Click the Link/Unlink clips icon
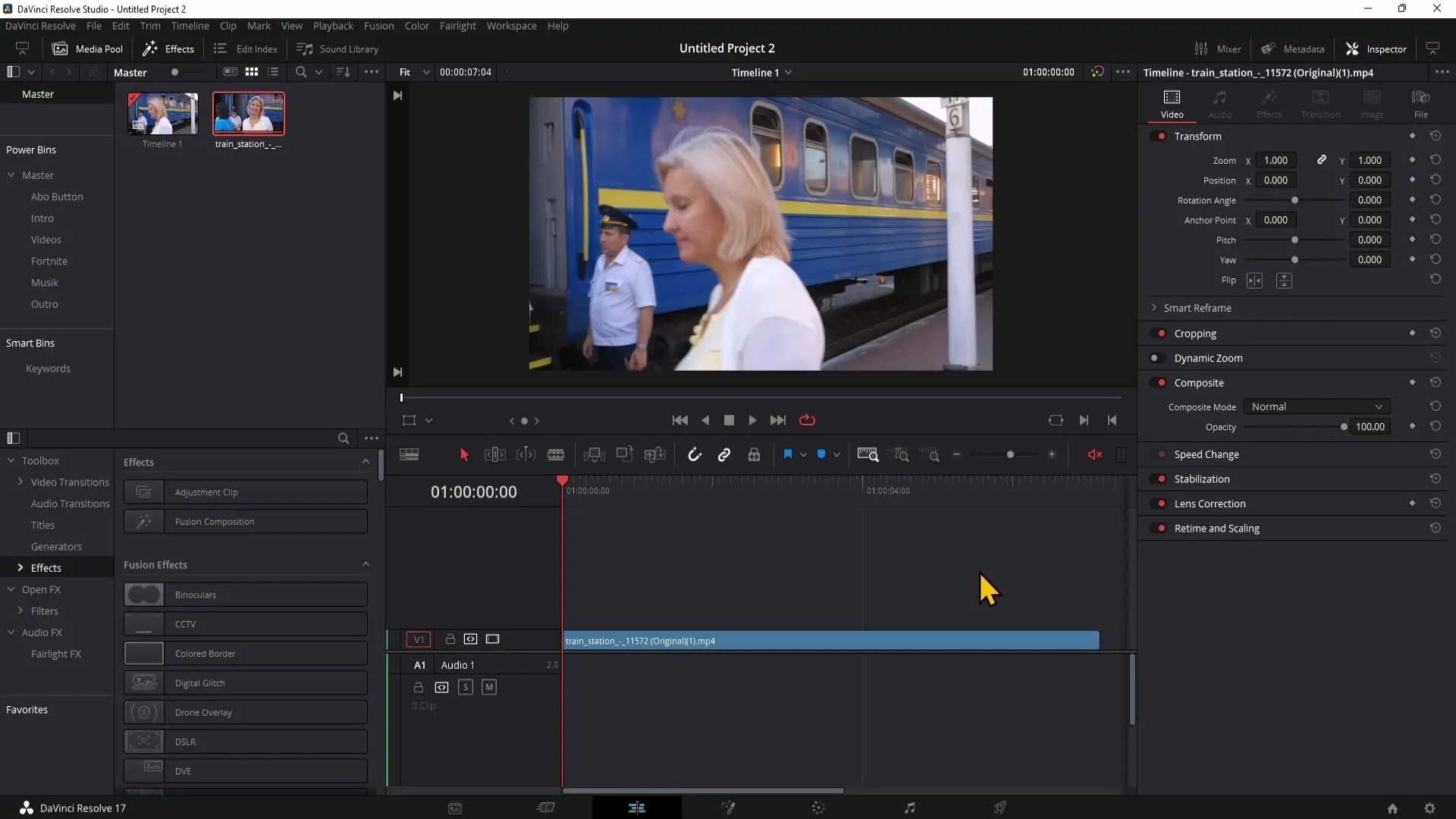 [724, 455]
